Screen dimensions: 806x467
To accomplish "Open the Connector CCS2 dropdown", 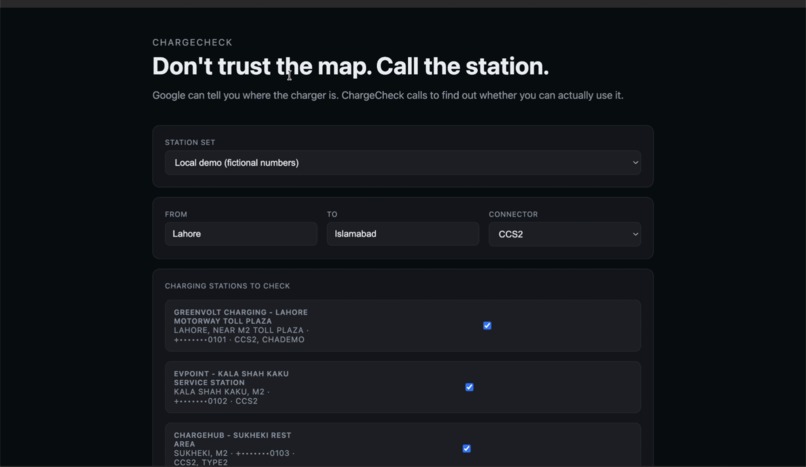I will point(564,234).
